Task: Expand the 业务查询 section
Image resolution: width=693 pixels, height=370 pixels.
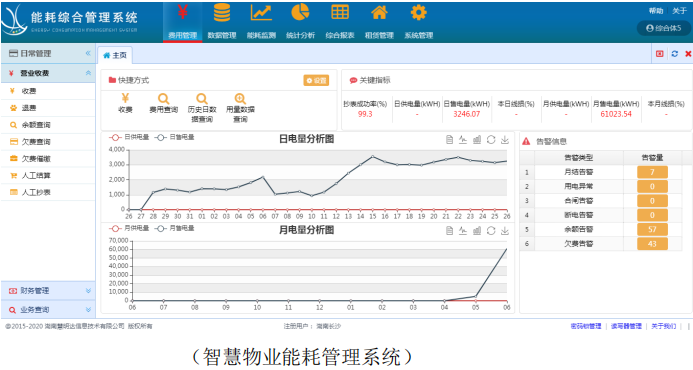Action: (88, 309)
